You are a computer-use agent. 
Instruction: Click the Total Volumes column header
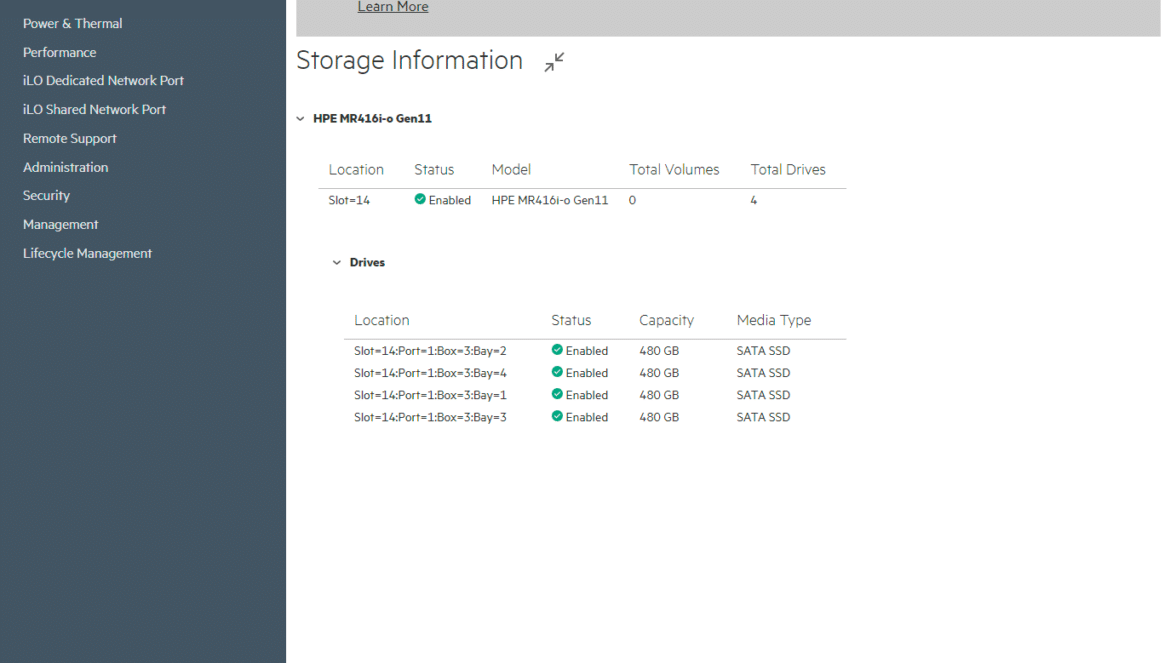pyautogui.click(x=675, y=170)
